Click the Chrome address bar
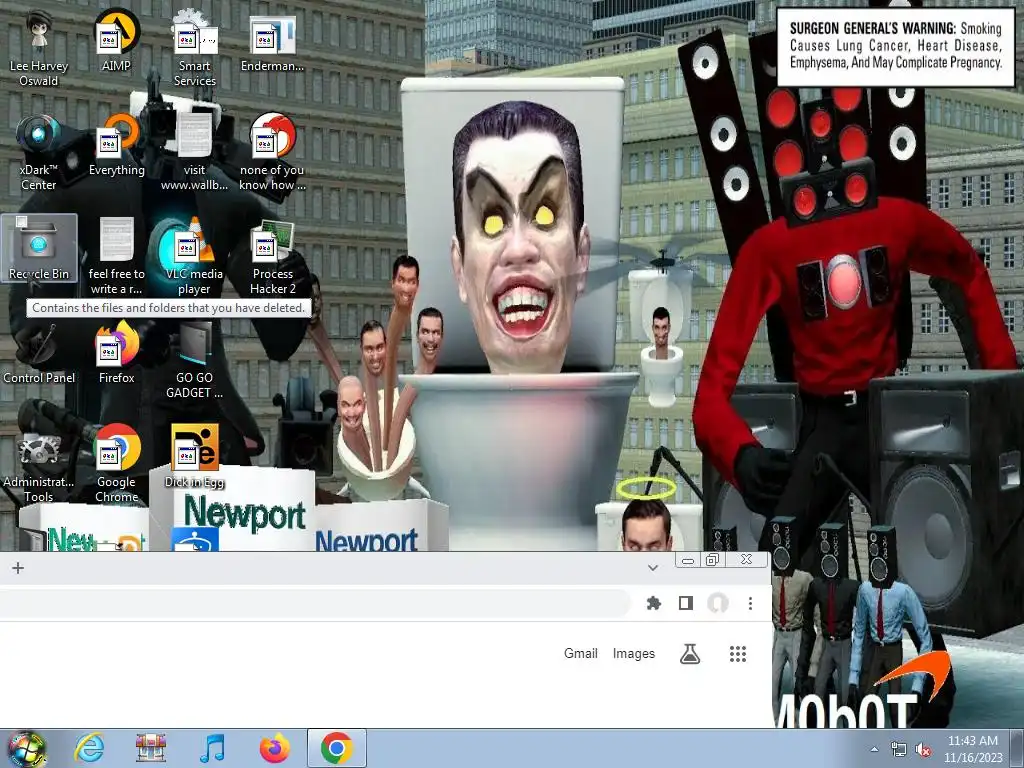 (x=313, y=603)
